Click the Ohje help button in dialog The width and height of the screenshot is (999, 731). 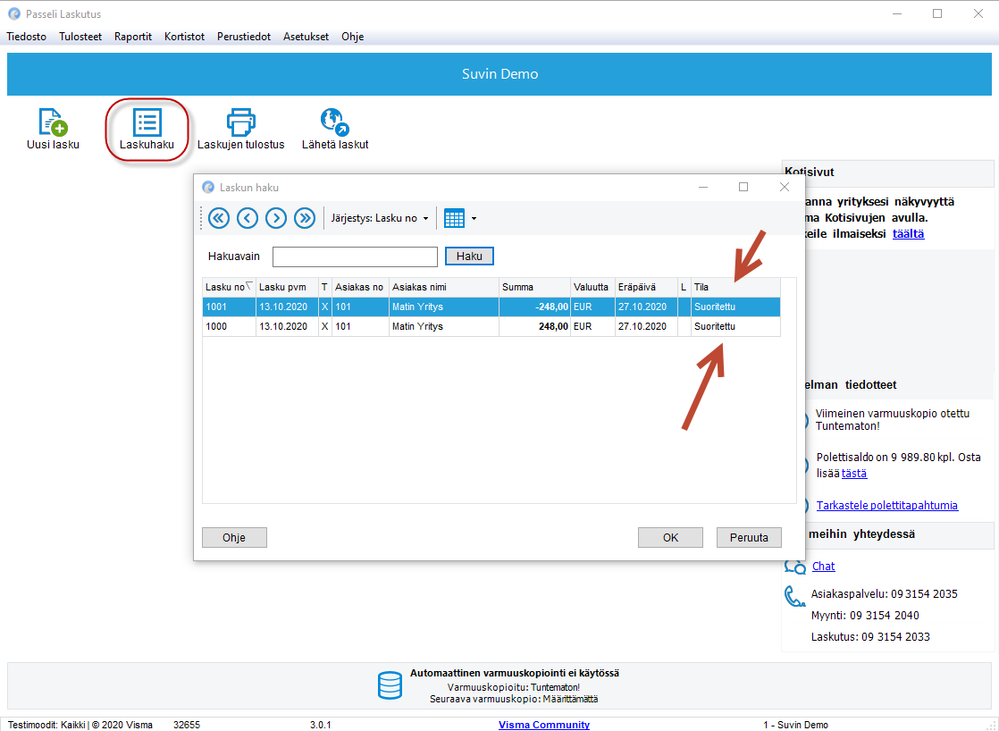click(x=234, y=537)
